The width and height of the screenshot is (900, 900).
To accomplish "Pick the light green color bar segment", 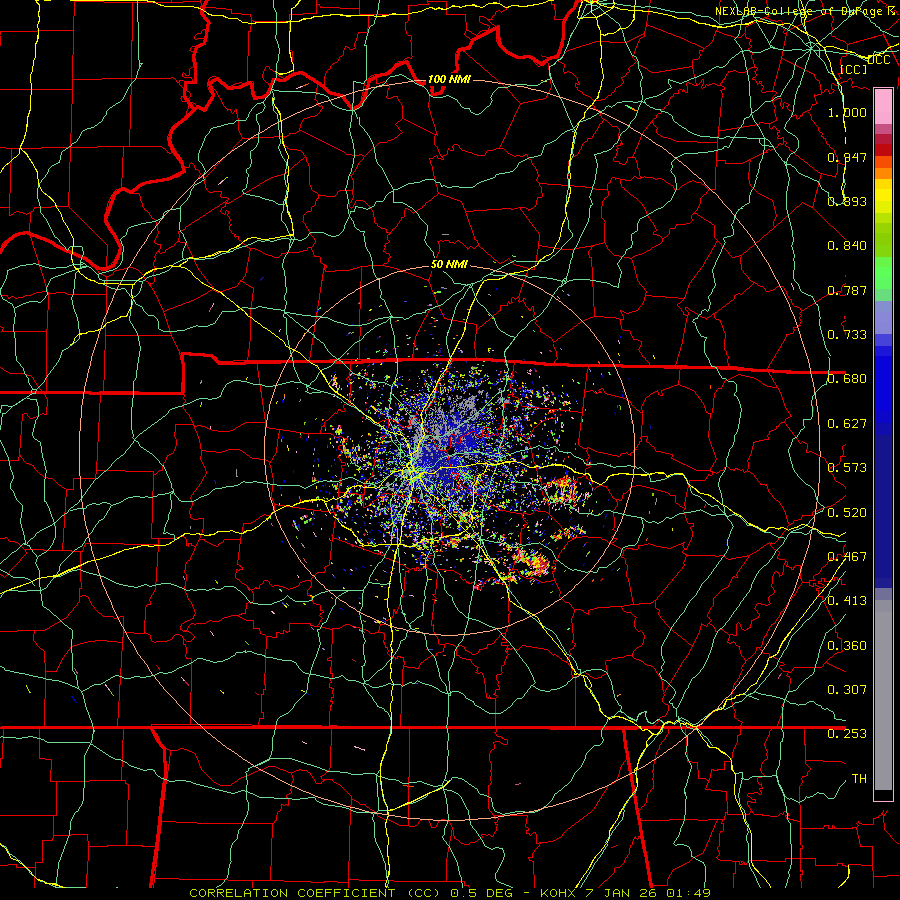I will [883, 273].
